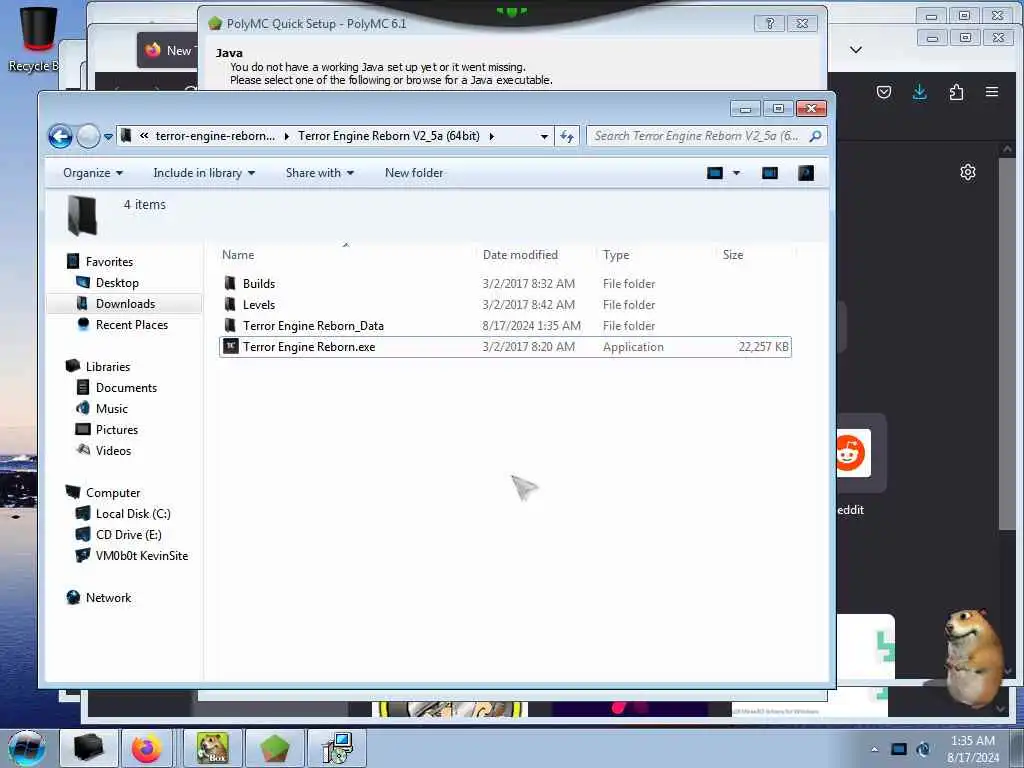Image resolution: width=1024 pixels, height=768 pixels.
Task: Click Terror Engine Reborn V2_5a breadcrumb
Action: click(x=389, y=136)
